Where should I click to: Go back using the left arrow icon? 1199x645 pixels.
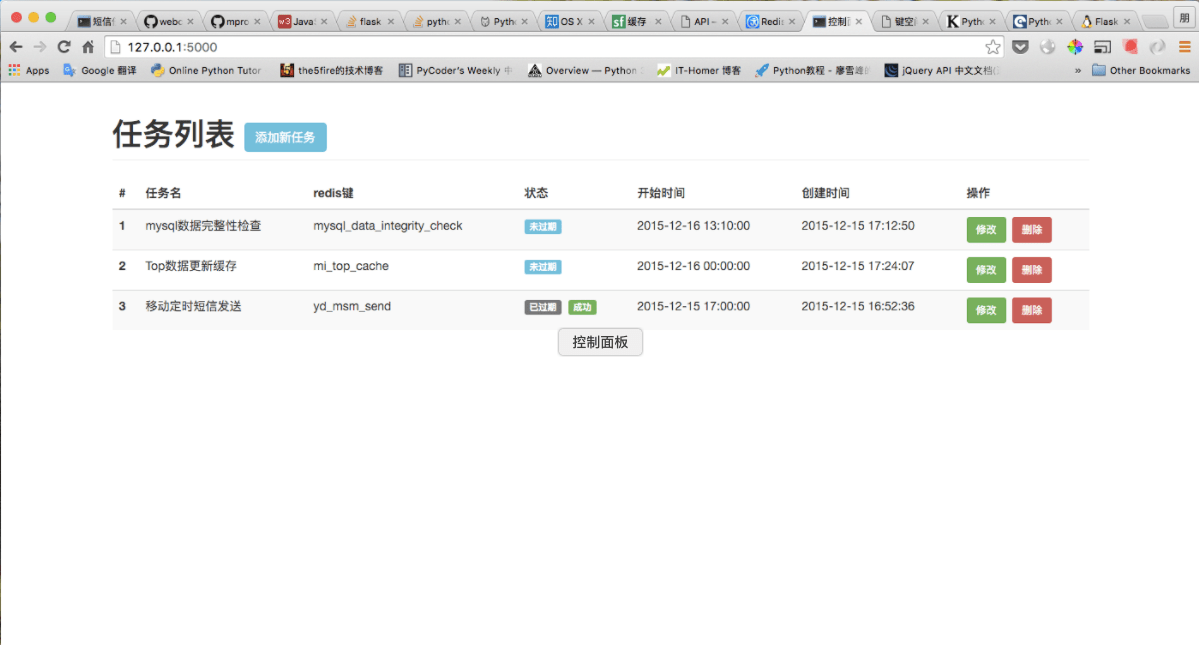pos(16,46)
